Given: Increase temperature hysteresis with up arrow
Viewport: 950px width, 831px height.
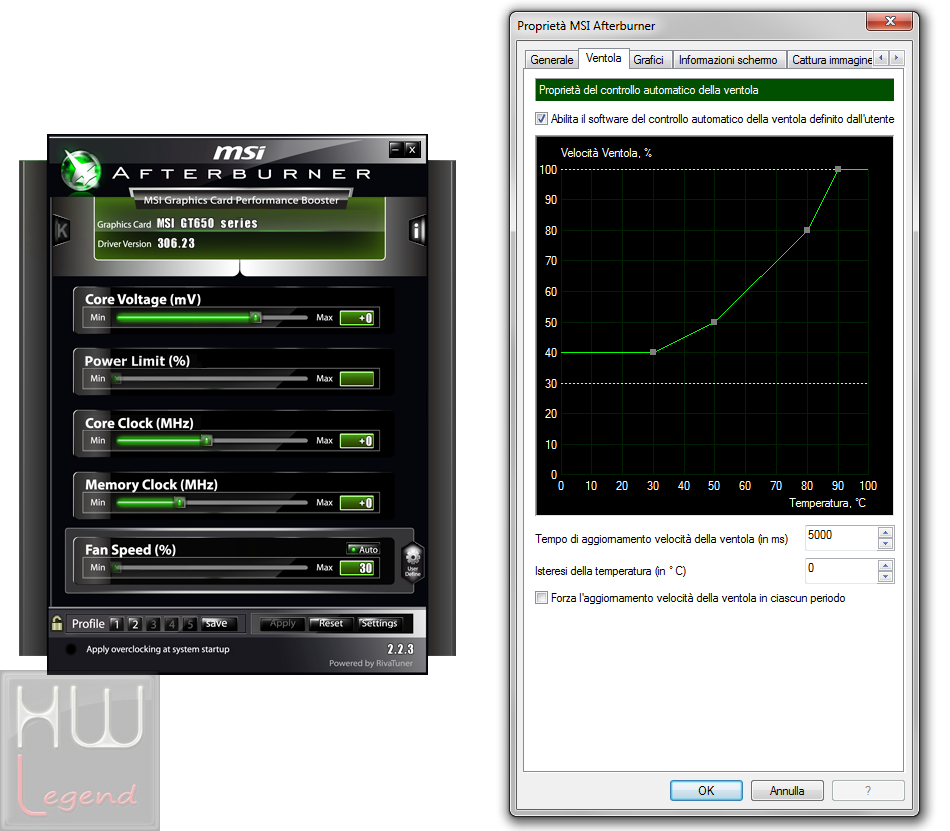Looking at the screenshot, I should [885, 566].
